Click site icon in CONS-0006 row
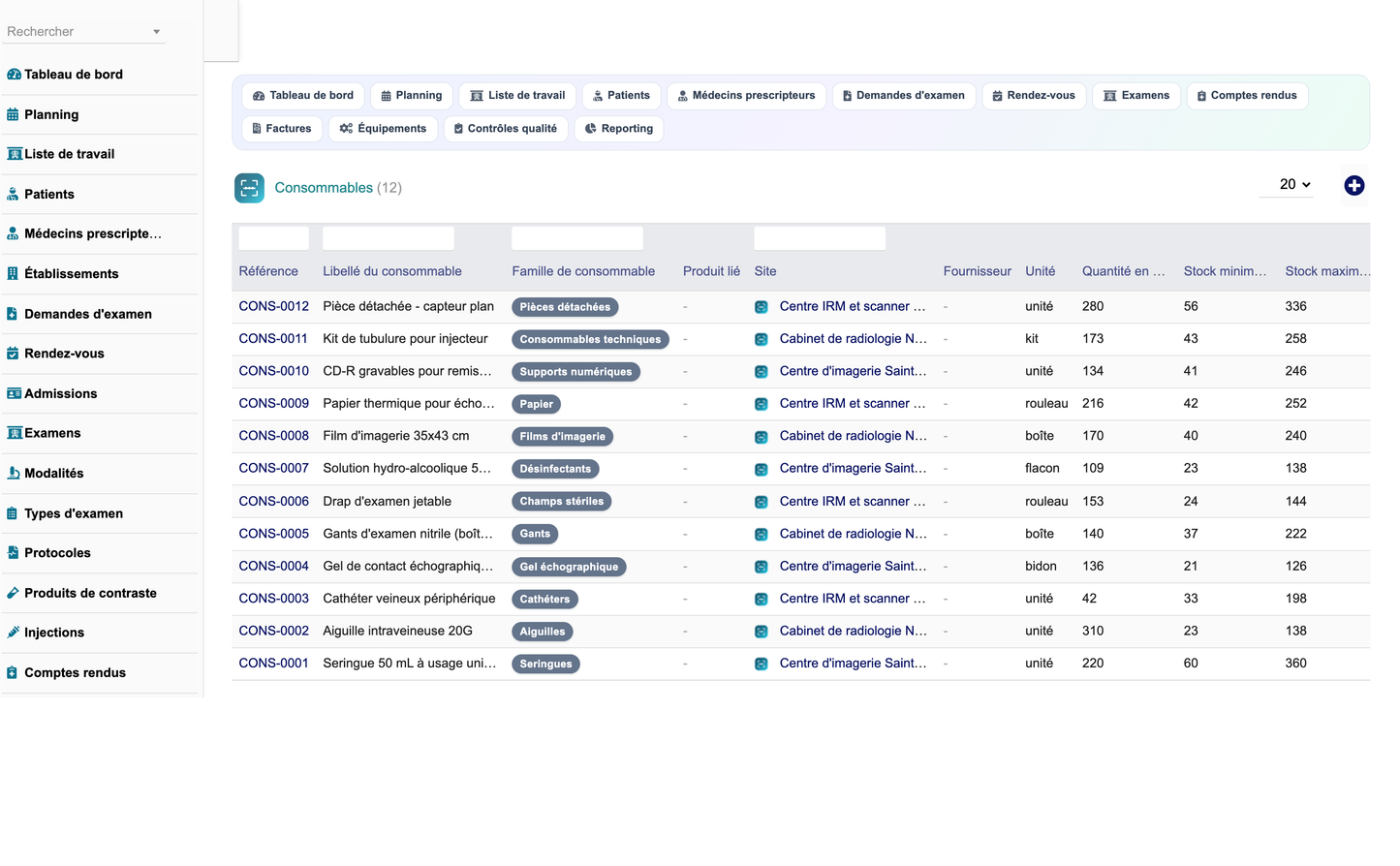Image resolution: width=1400 pixels, height=866 pixels. 762,502
